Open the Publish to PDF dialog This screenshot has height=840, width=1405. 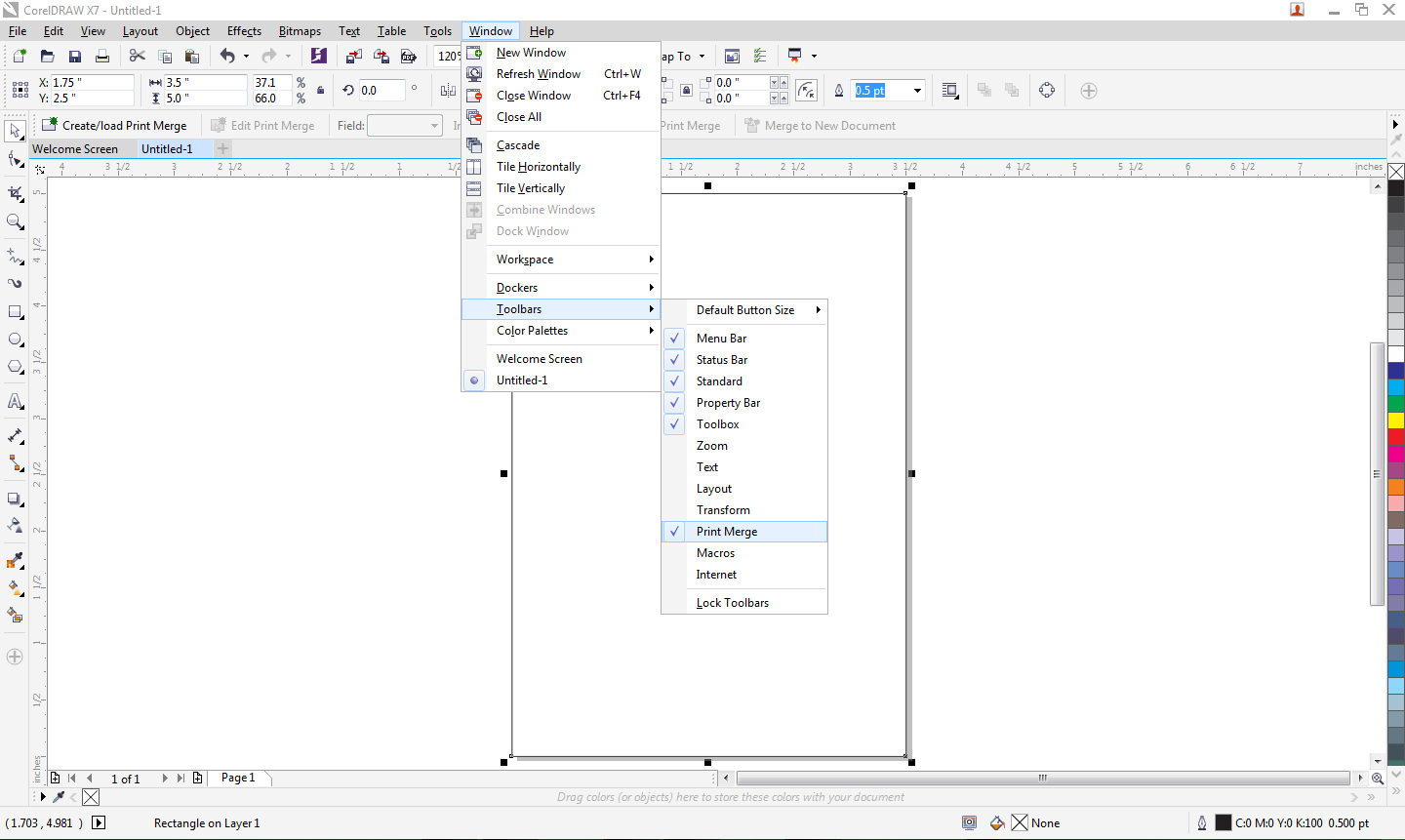(x=410, y=56)
